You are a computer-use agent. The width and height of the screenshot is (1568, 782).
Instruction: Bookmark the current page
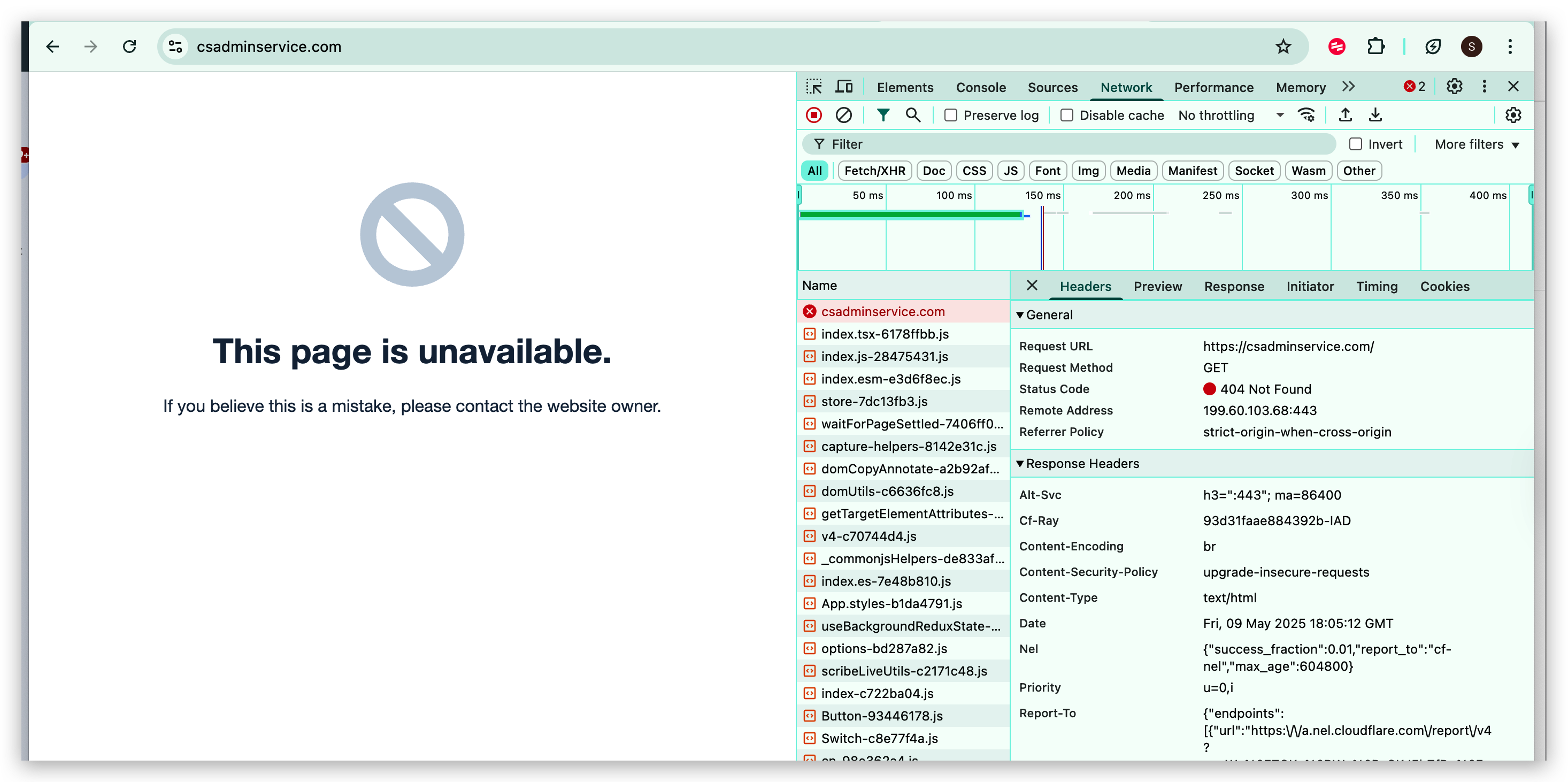[x=1283, y=47]
